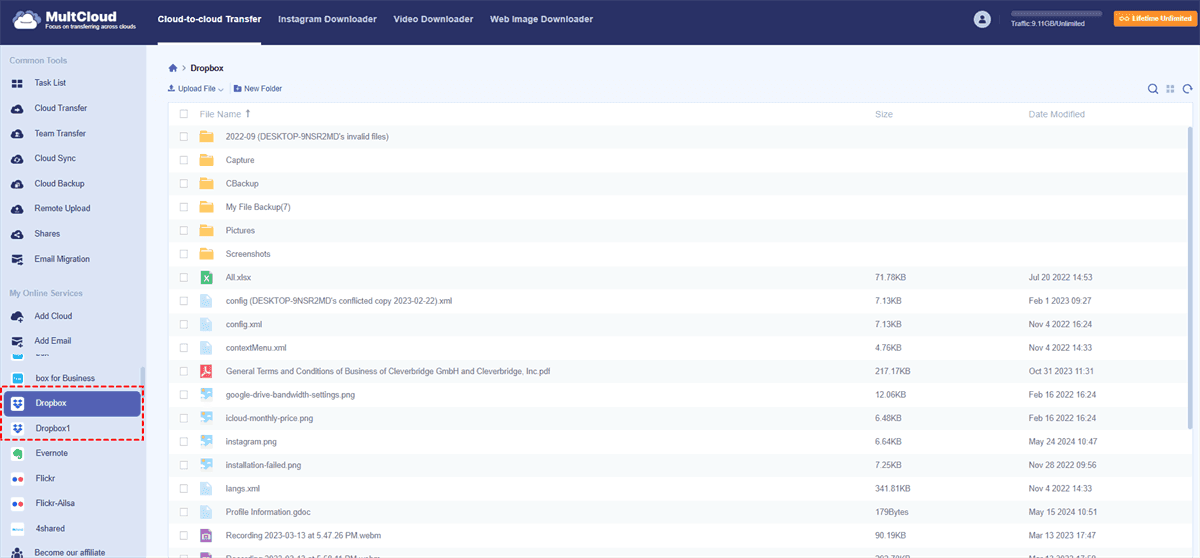Select contextMenu.xml file

pyautogui.click(x=256, y=348)
